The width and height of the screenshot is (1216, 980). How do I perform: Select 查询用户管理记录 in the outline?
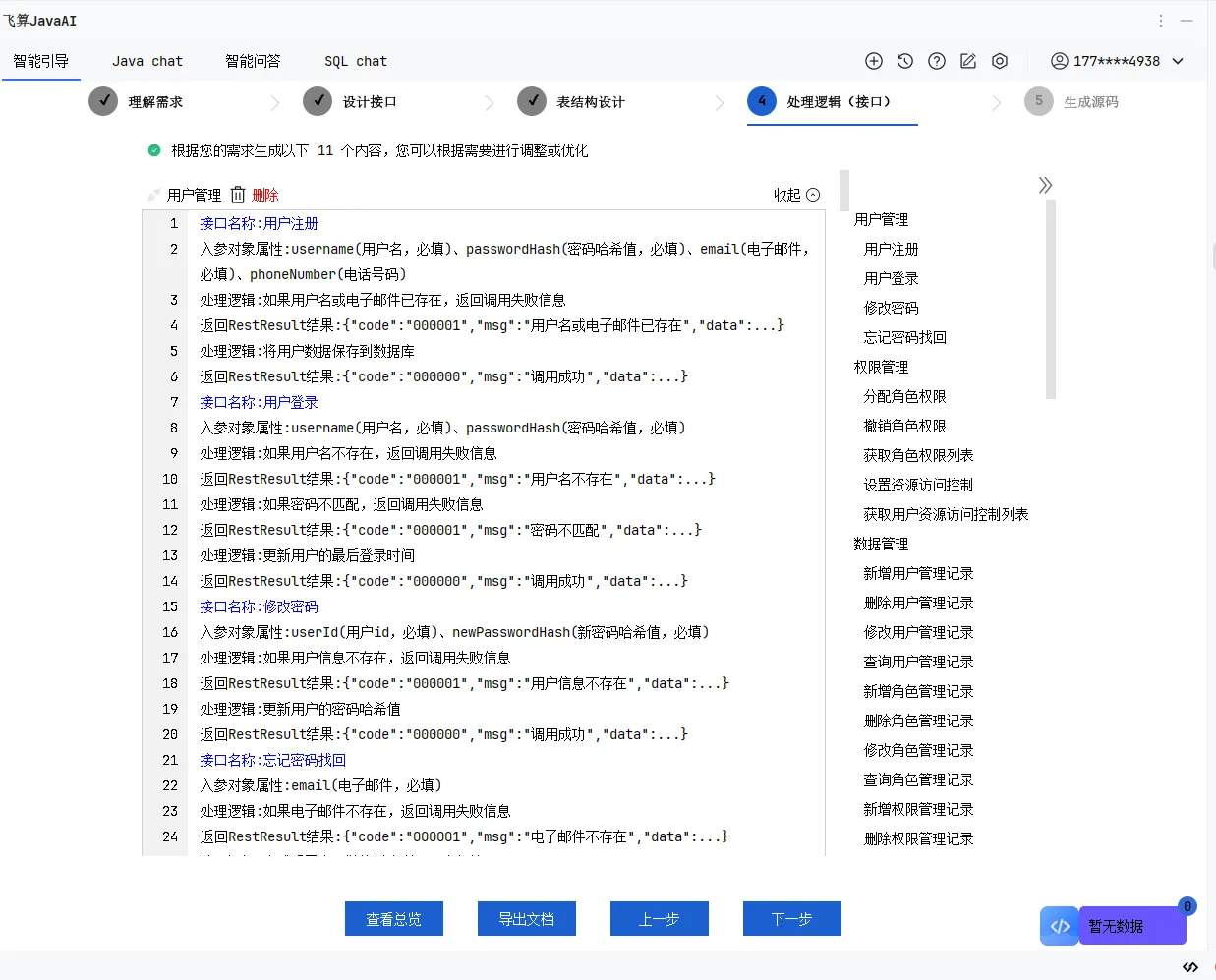coord(919,662)
